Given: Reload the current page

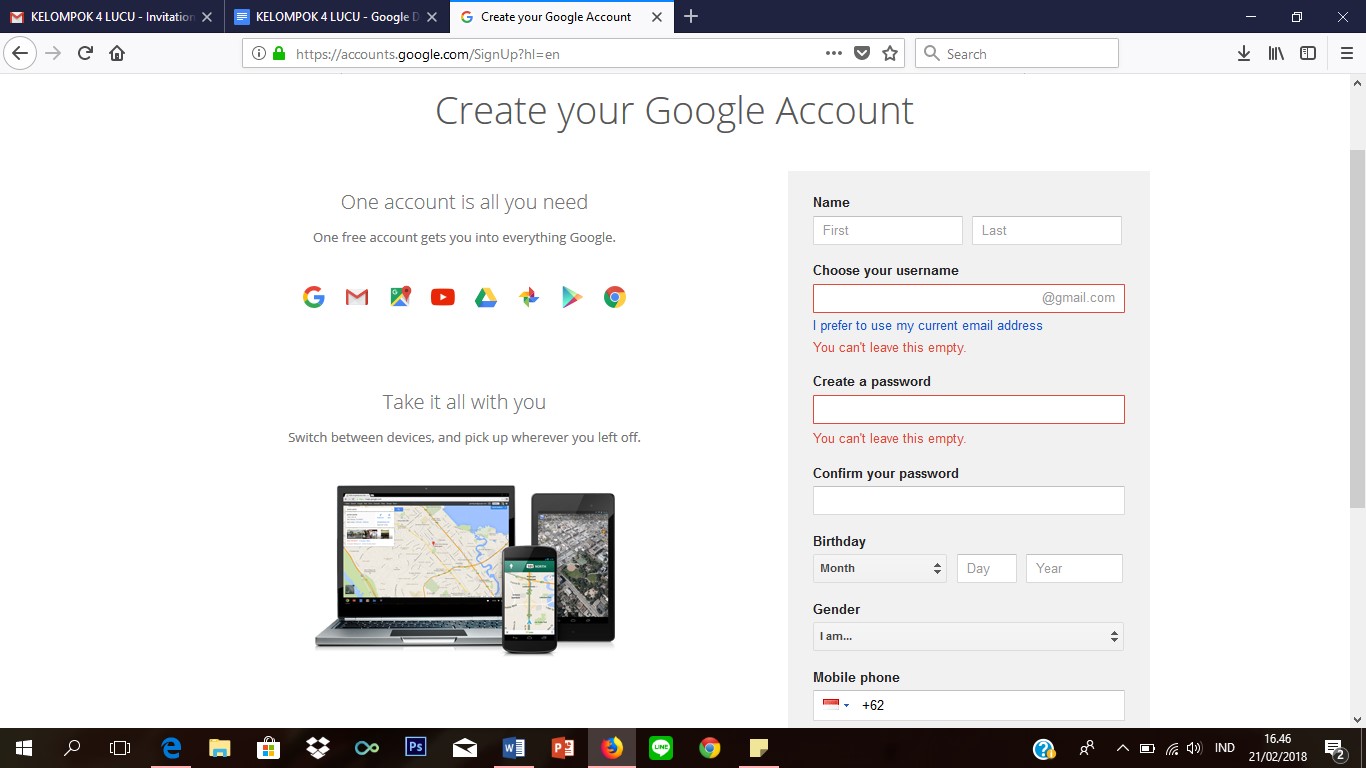Looking at the screenshot, I should tap(85, 54).
